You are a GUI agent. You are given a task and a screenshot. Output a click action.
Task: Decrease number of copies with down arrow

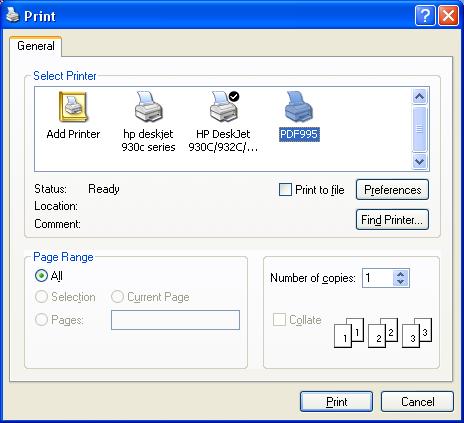[x=400, y=282]
